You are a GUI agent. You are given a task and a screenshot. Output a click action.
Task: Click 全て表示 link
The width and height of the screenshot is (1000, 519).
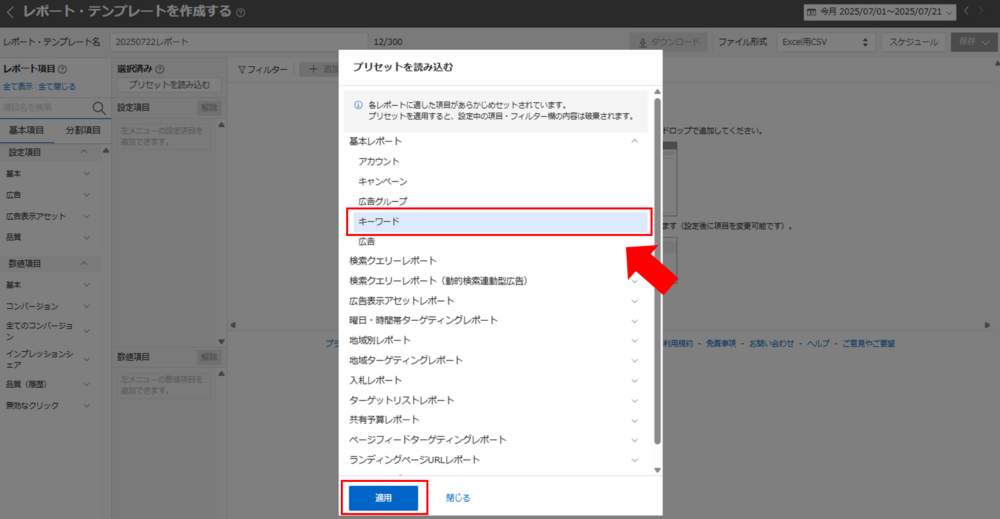click(x=18, y=87)
